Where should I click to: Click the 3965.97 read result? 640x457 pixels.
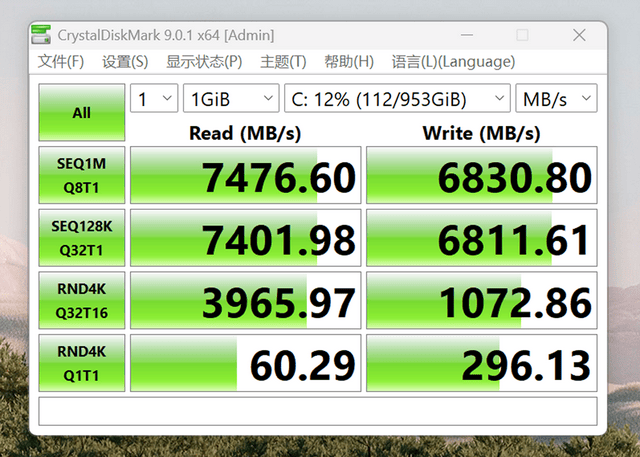246,300
